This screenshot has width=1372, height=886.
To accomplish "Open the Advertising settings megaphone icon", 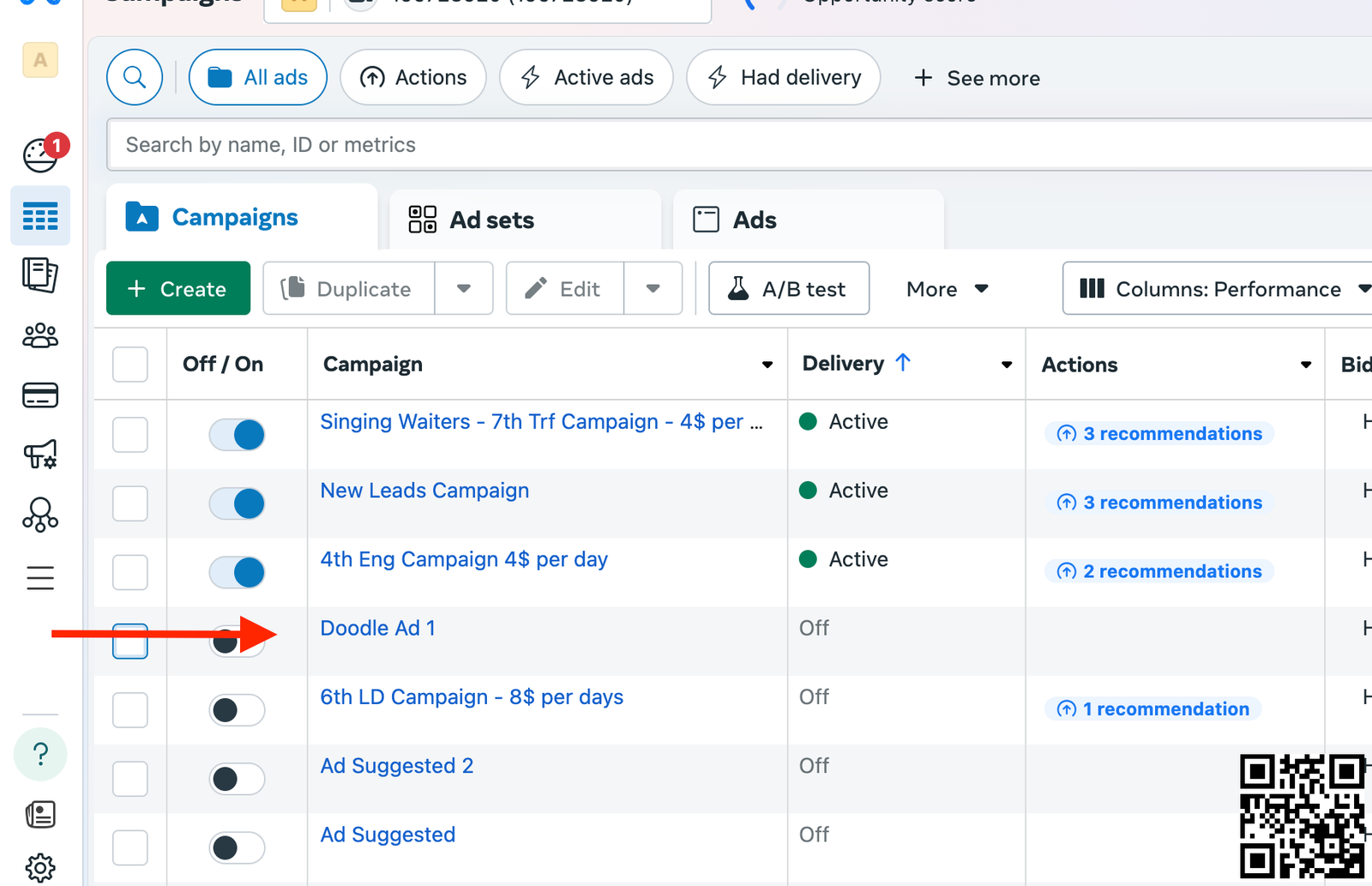I will [x=40, y=455].
